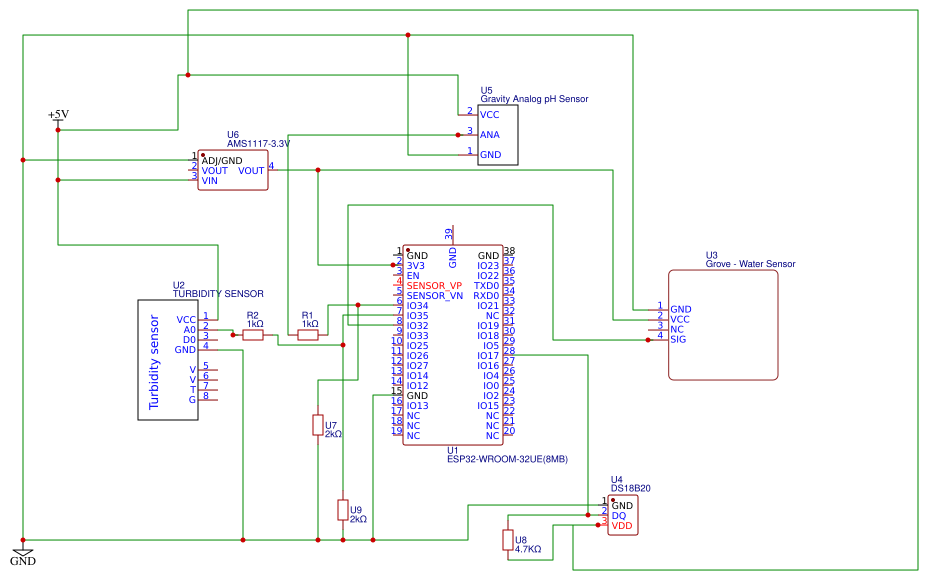Select the R2 resistor symbol
The image size is (928, 580).
pos(253,335)
